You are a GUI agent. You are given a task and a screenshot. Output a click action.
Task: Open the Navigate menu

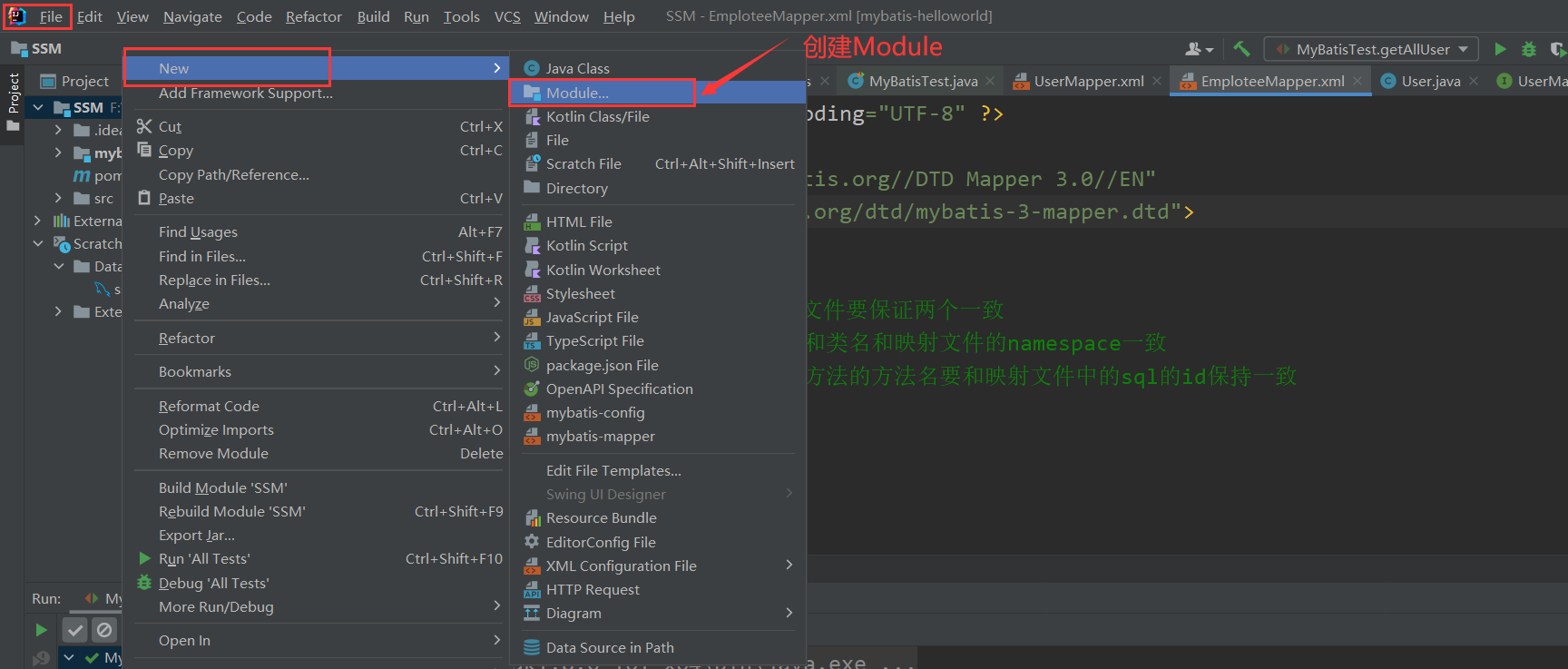tap(192, 16)
